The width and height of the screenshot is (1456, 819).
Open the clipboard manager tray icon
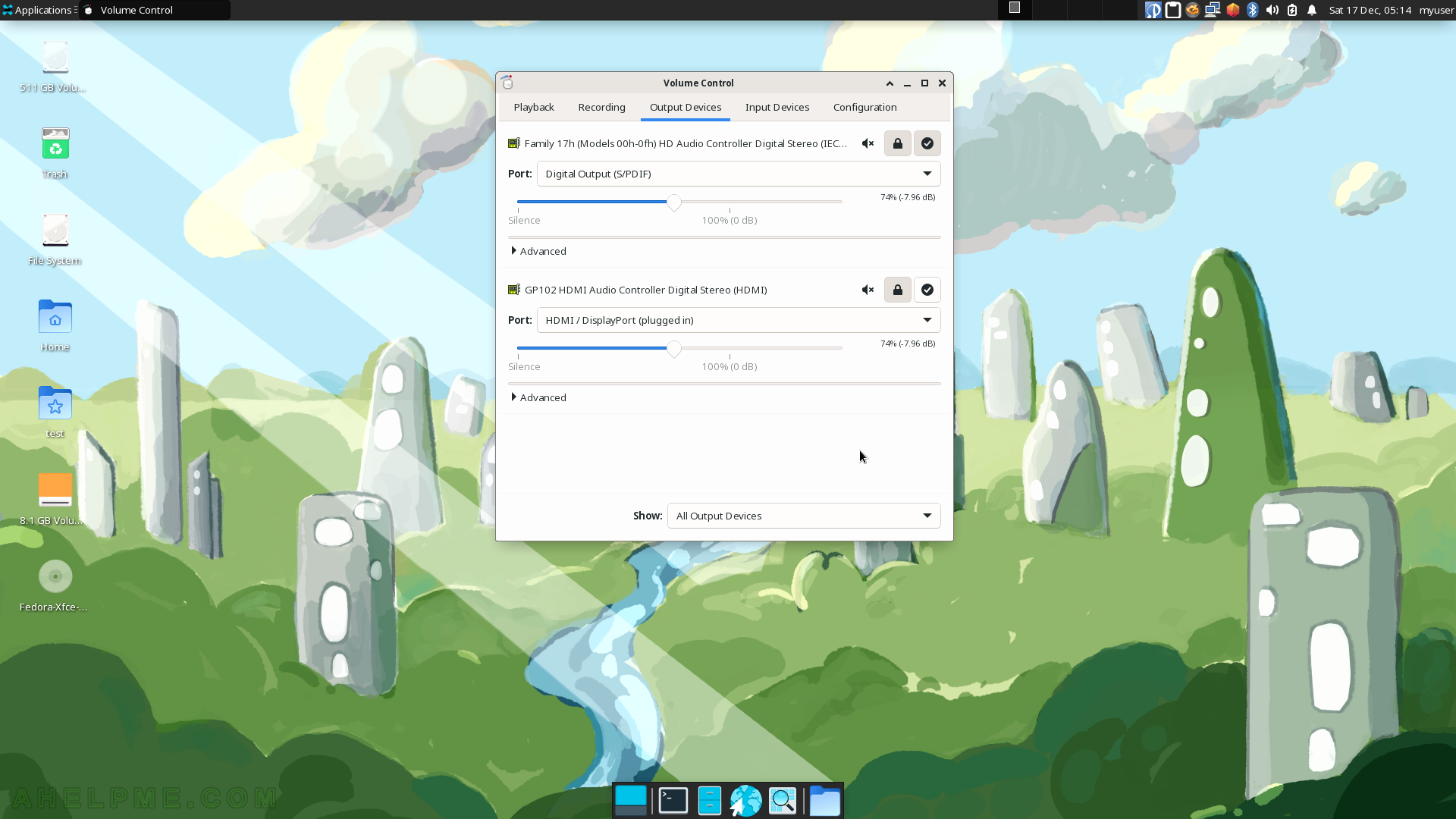[x=1173, y=10]
